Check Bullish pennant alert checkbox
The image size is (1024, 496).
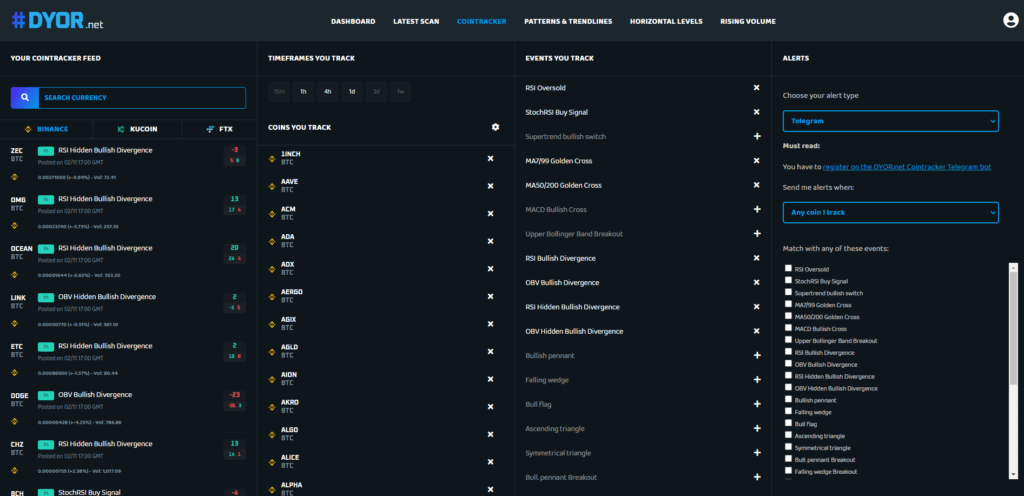[x=788, y=399]
